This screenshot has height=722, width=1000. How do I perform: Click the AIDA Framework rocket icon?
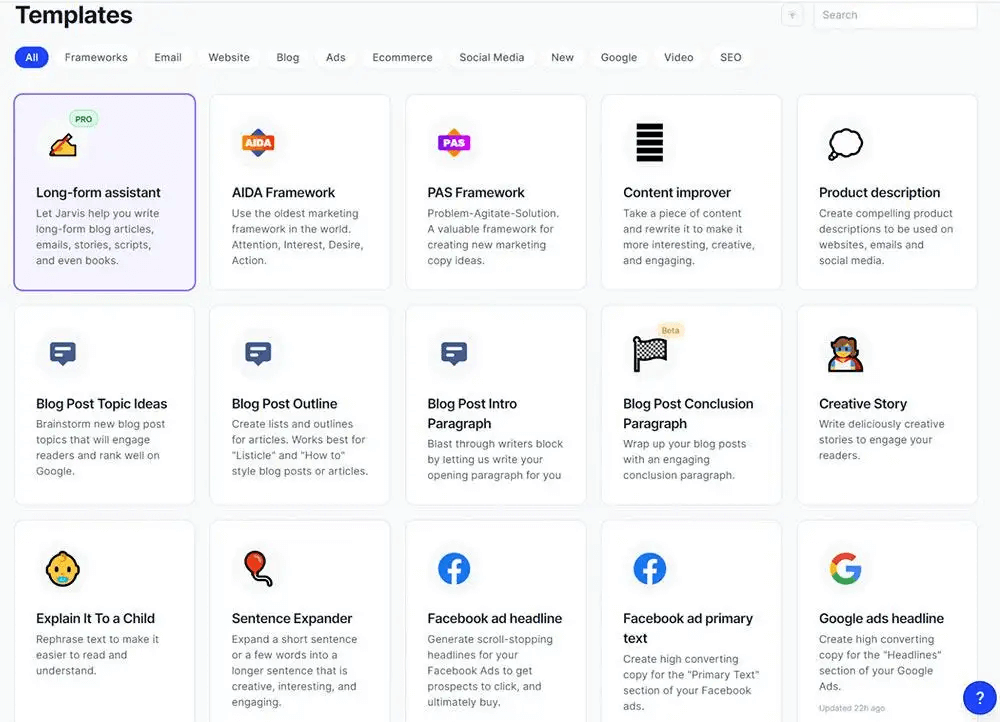[x=258, y=143]
